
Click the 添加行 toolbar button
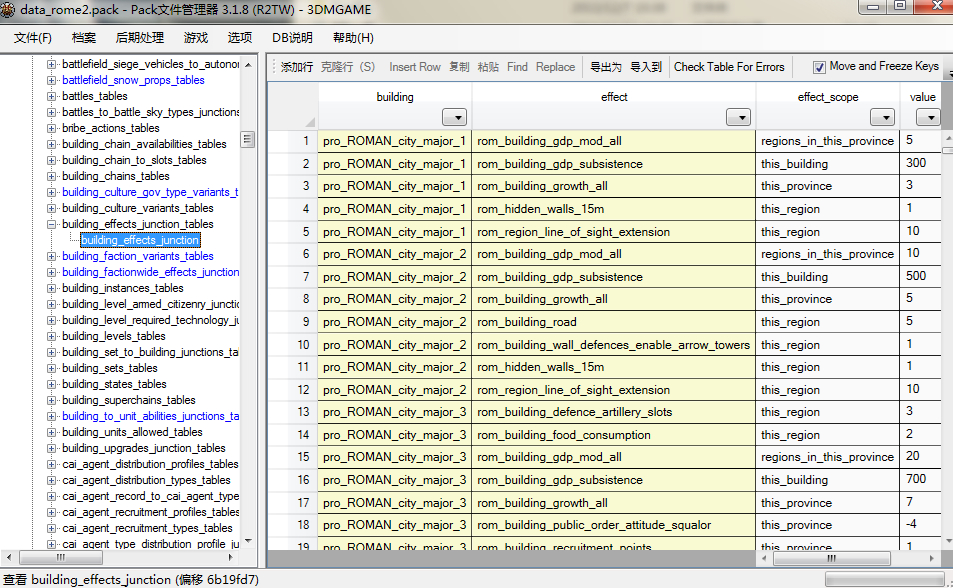click(x=297, y=67)
